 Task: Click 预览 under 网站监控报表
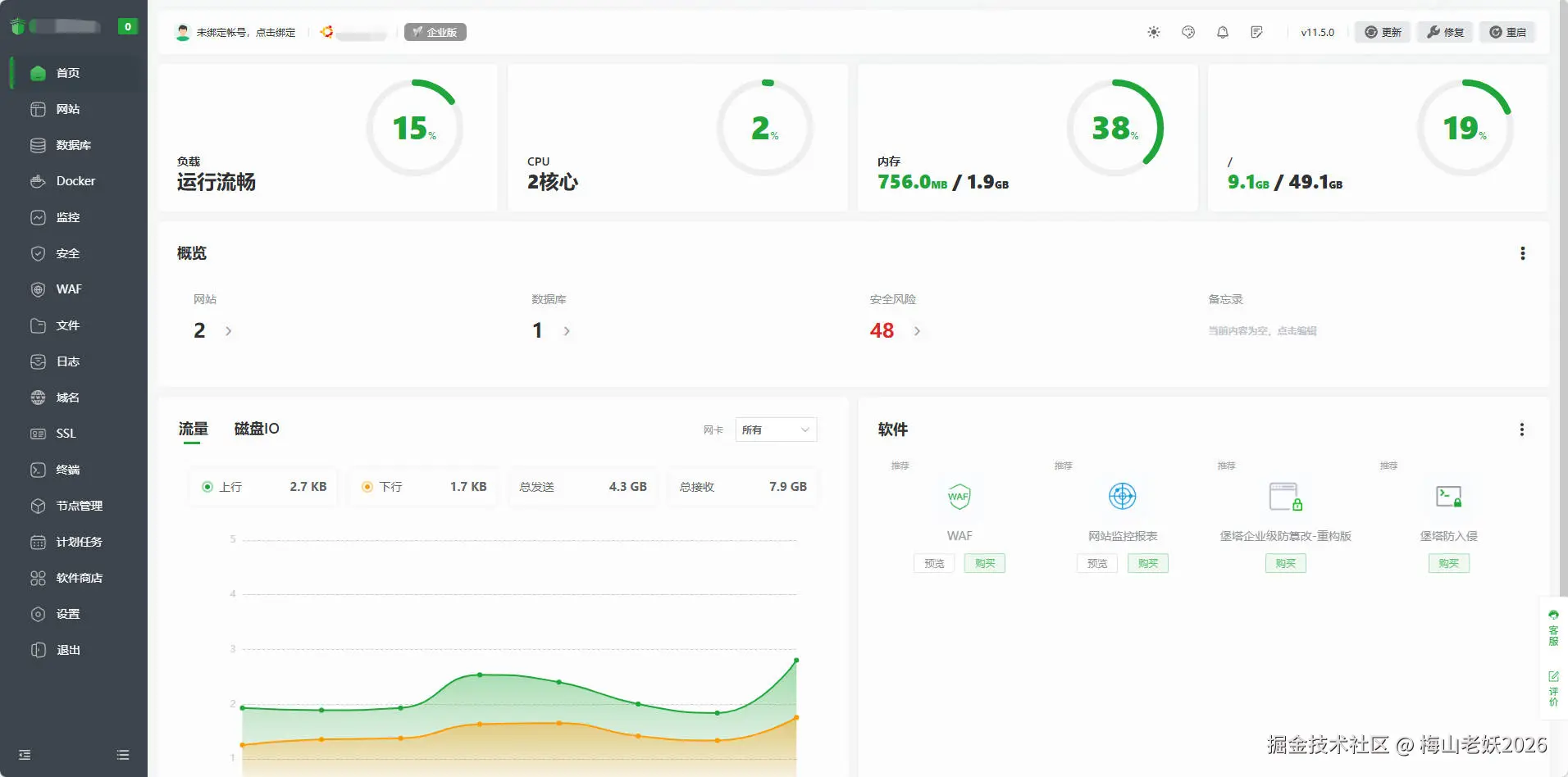pos(1097,563)
